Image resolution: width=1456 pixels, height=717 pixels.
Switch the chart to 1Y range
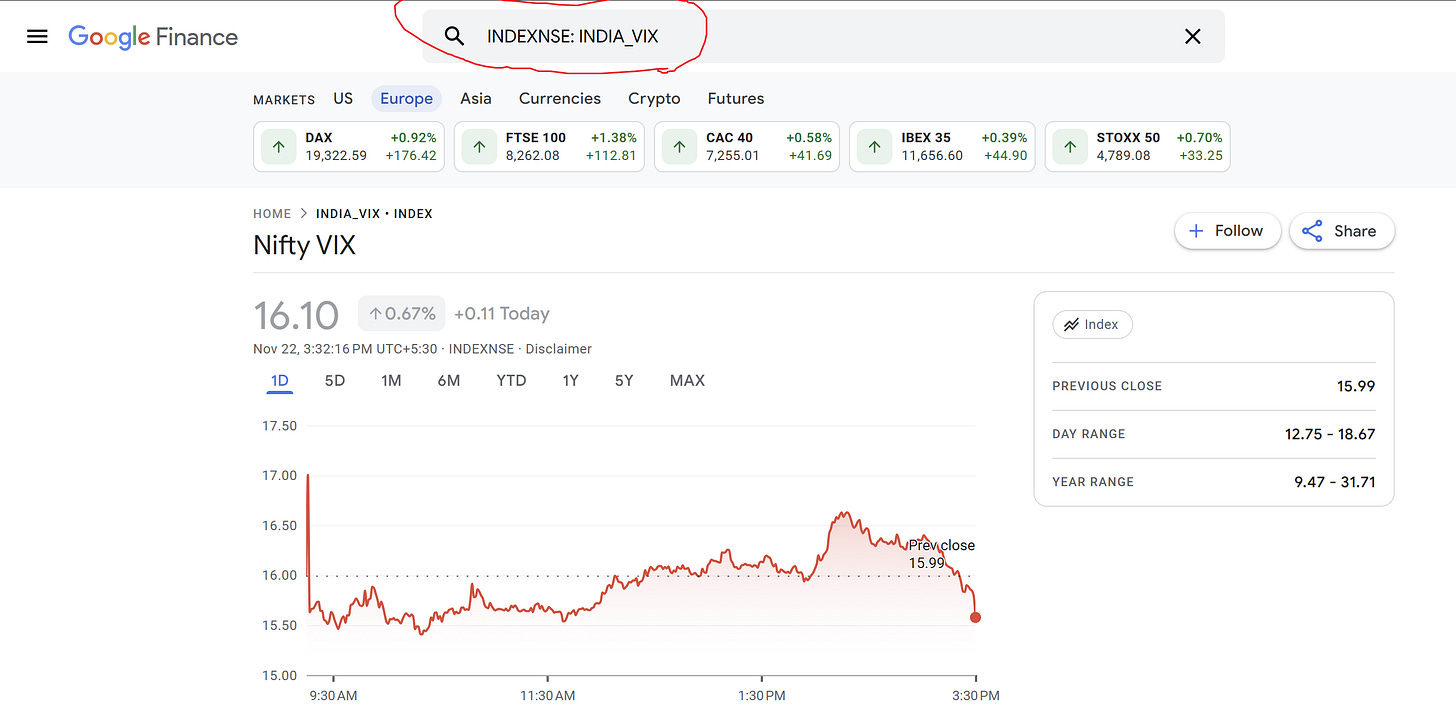point(570,380)
